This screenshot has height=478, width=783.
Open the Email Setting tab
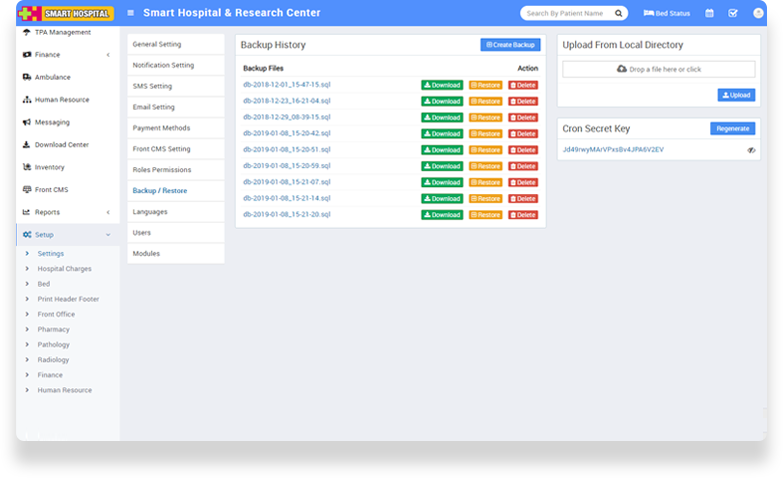(x=154, y=107)
